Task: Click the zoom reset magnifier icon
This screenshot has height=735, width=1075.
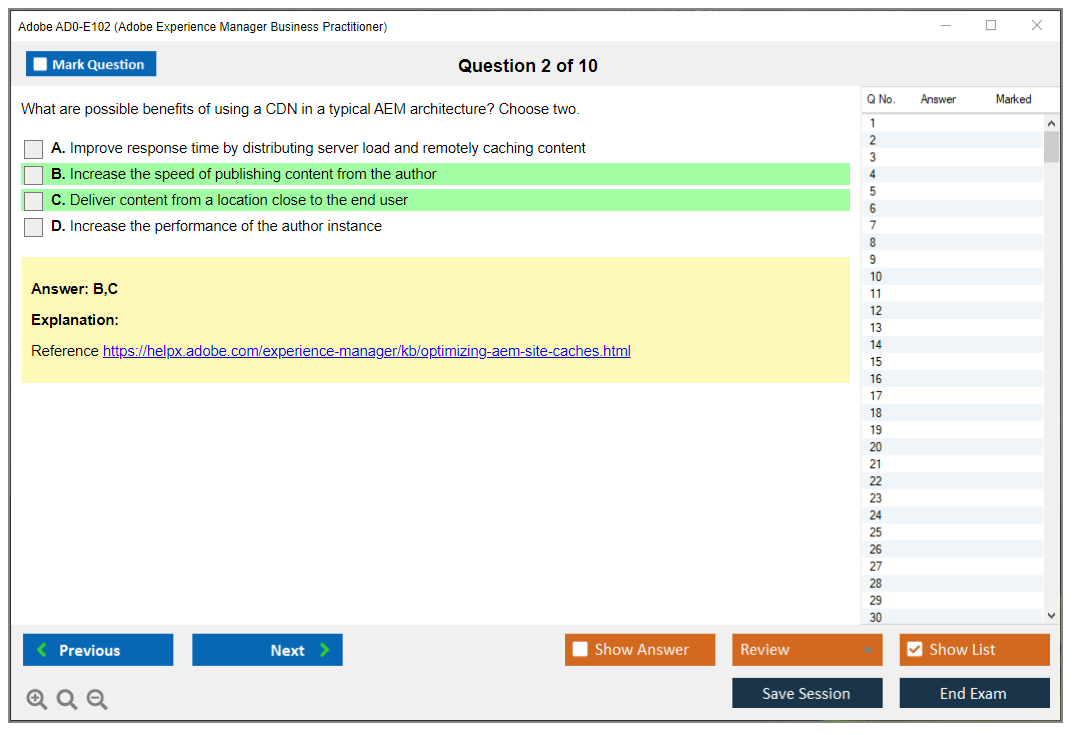Action: [x=67, y=700]
